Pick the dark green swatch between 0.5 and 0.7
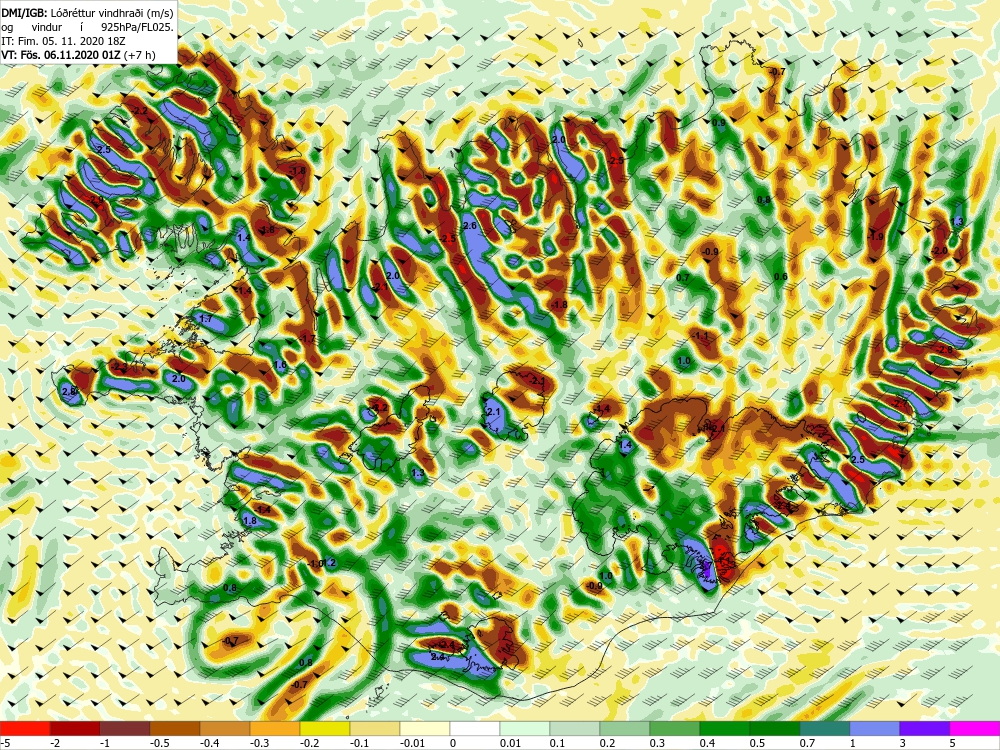 [775, 728]
